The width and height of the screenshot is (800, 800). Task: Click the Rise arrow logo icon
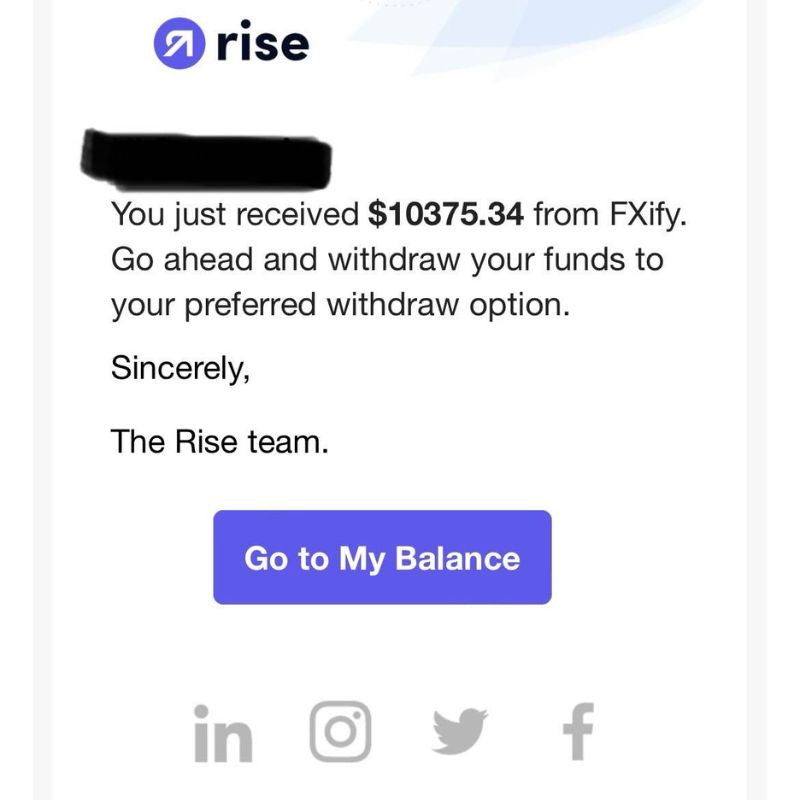pyautogui.click(x=176, y=45)
